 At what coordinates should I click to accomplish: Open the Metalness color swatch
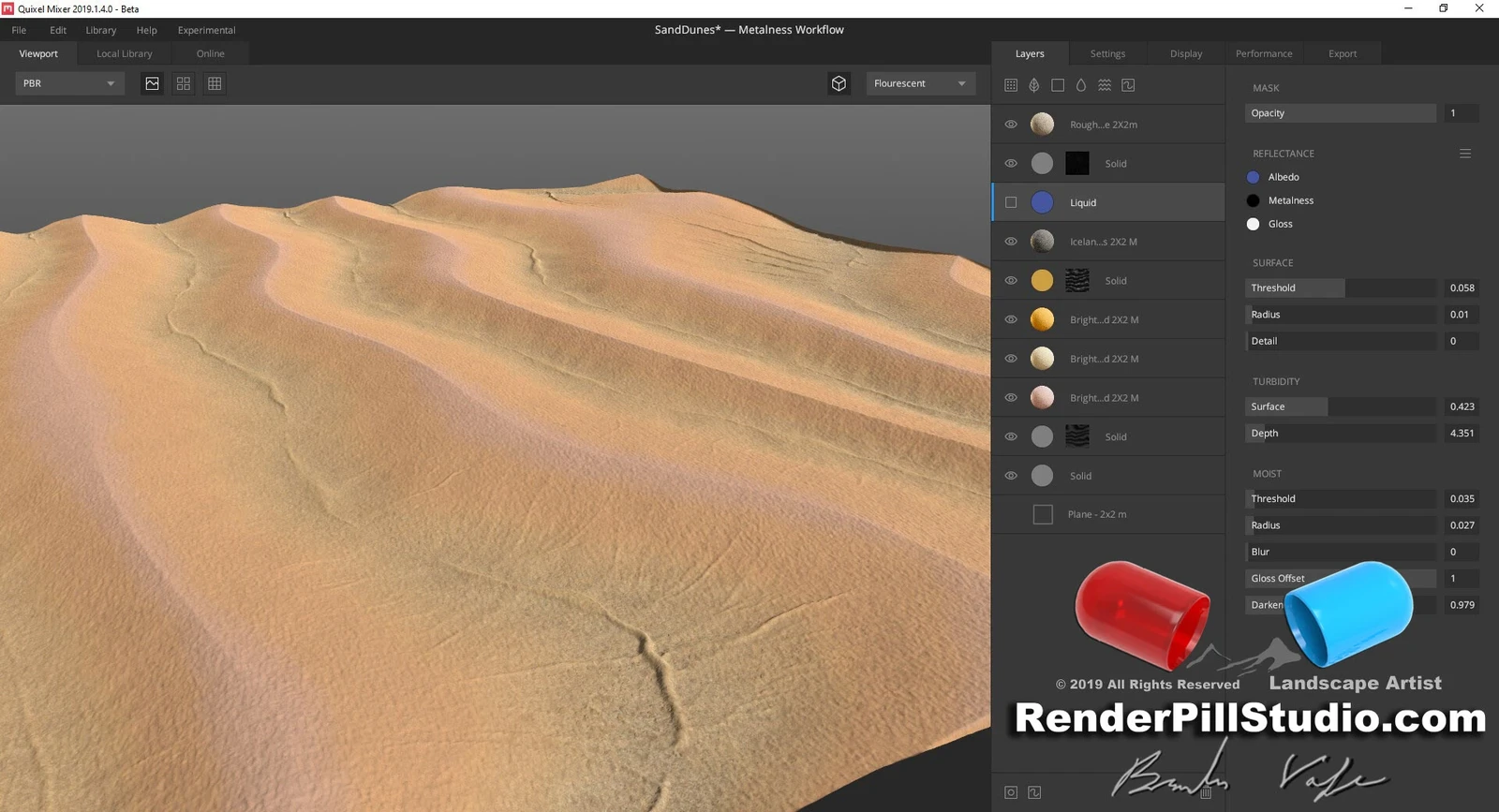(1254, 200)
